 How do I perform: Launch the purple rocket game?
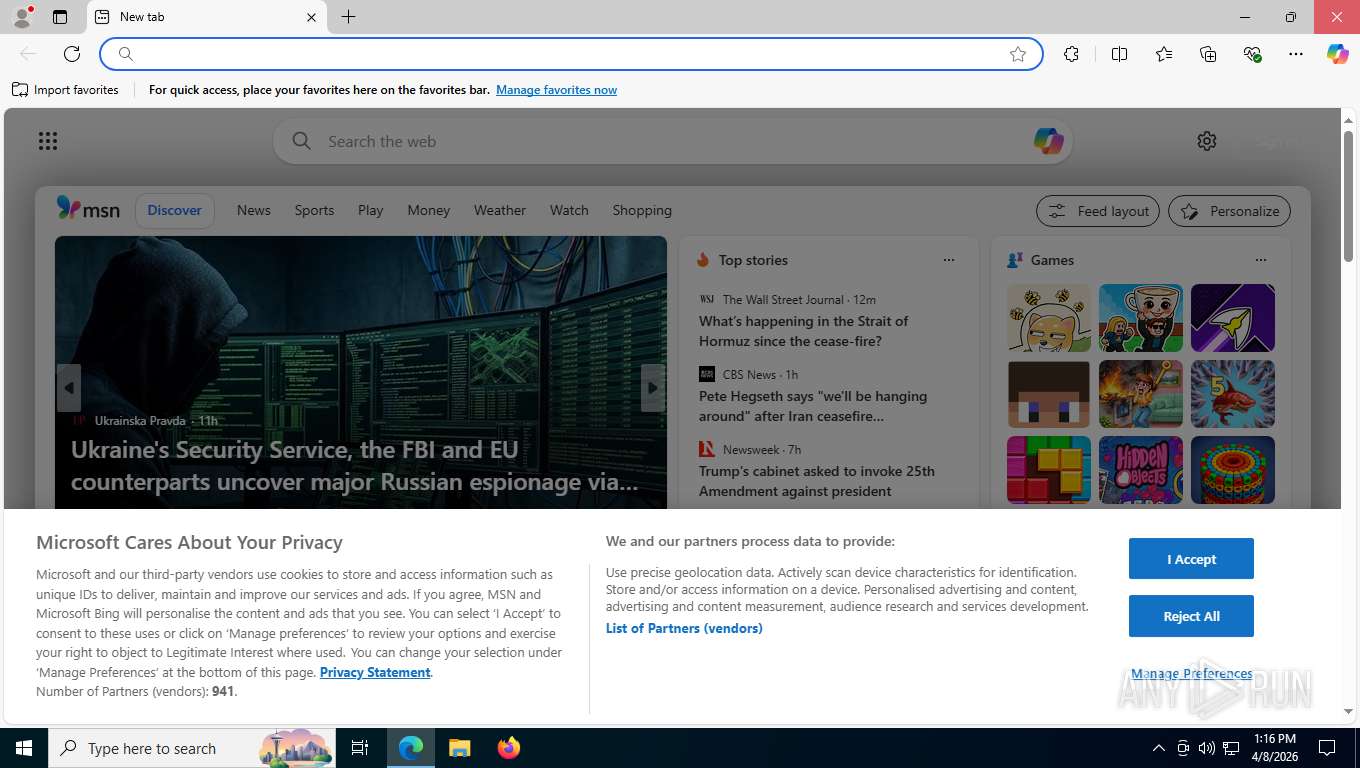click(1233, 318)
